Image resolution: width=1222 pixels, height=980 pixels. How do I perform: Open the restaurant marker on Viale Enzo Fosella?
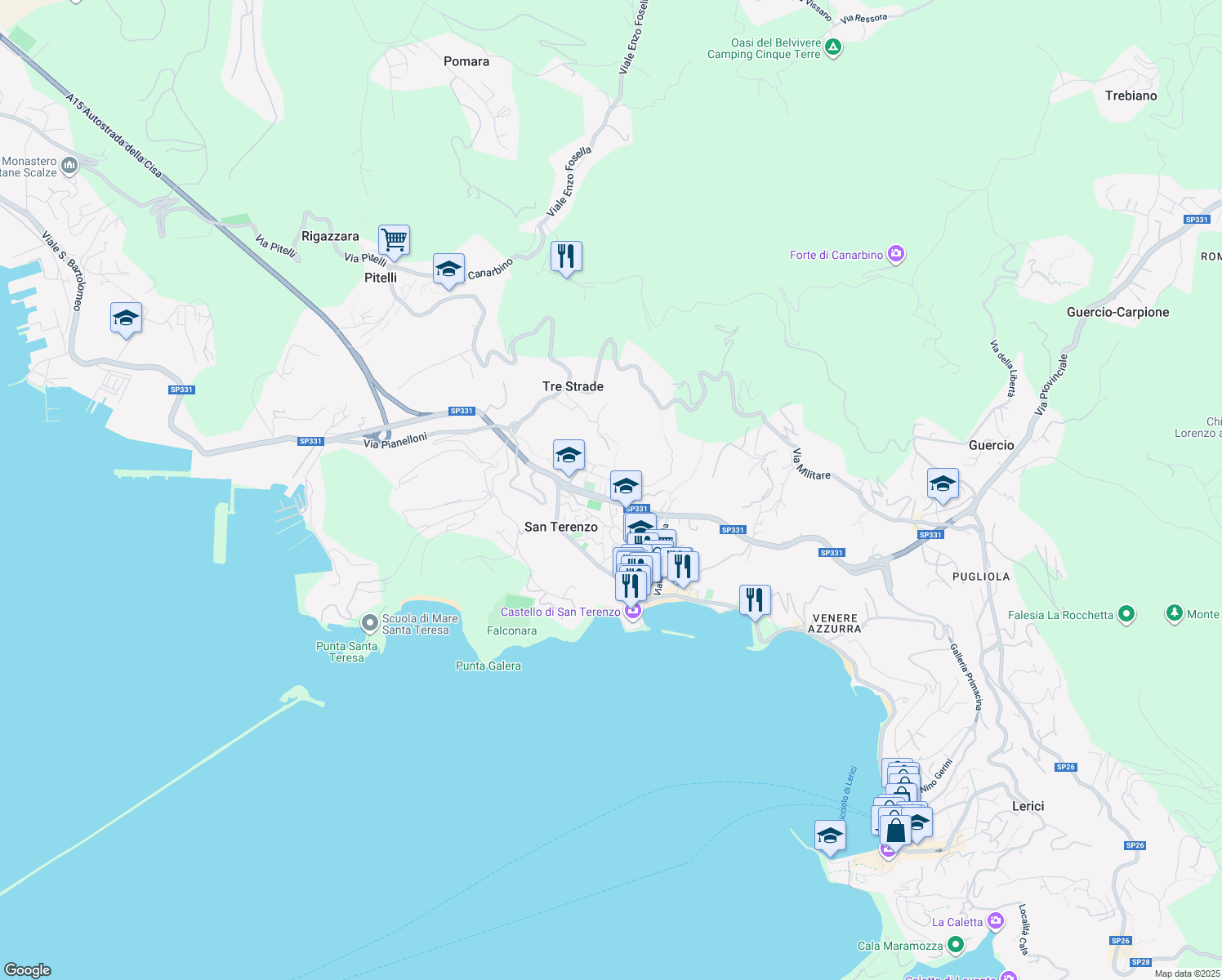tap(566, 257)
